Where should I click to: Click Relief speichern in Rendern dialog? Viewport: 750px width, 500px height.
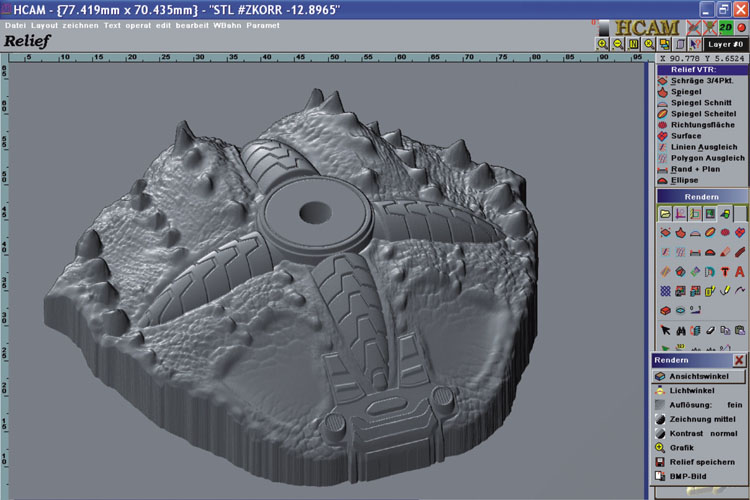click(x=699, y=462)
